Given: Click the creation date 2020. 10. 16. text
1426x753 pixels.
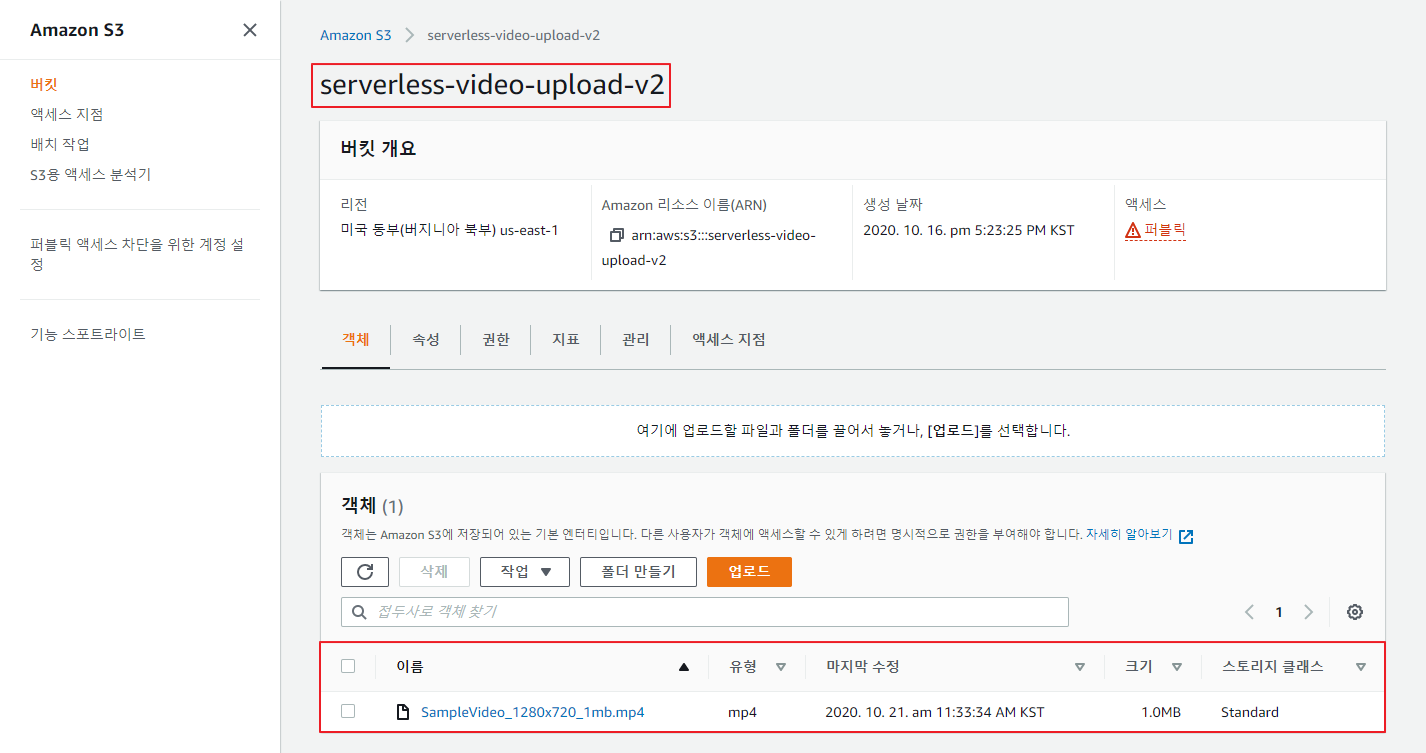Looking at the screenshot, I should click(969, 230).
